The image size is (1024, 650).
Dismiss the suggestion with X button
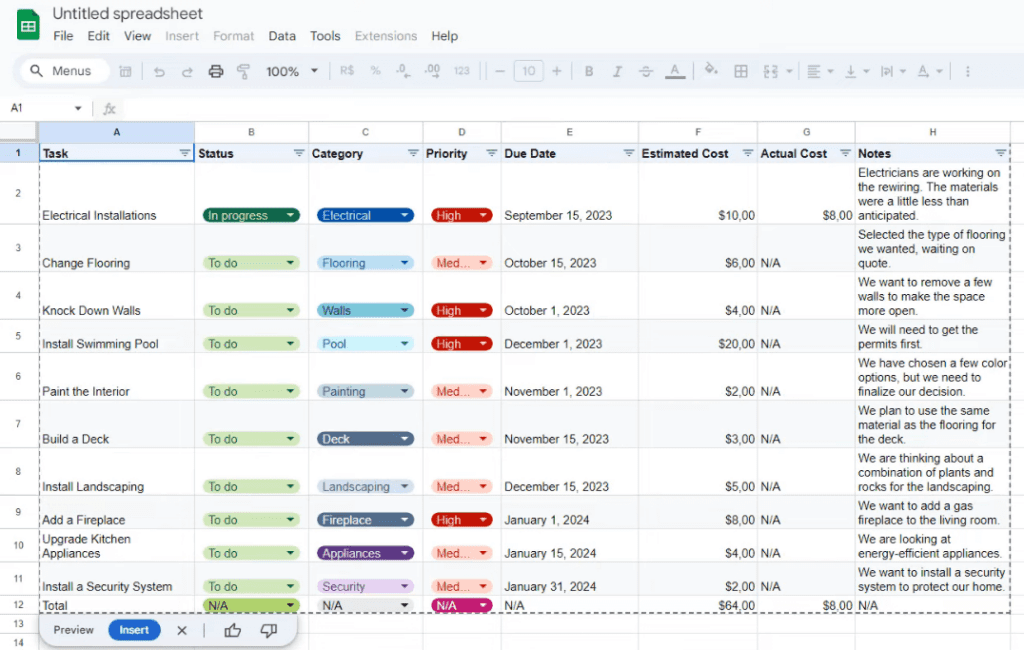point(182,630)
